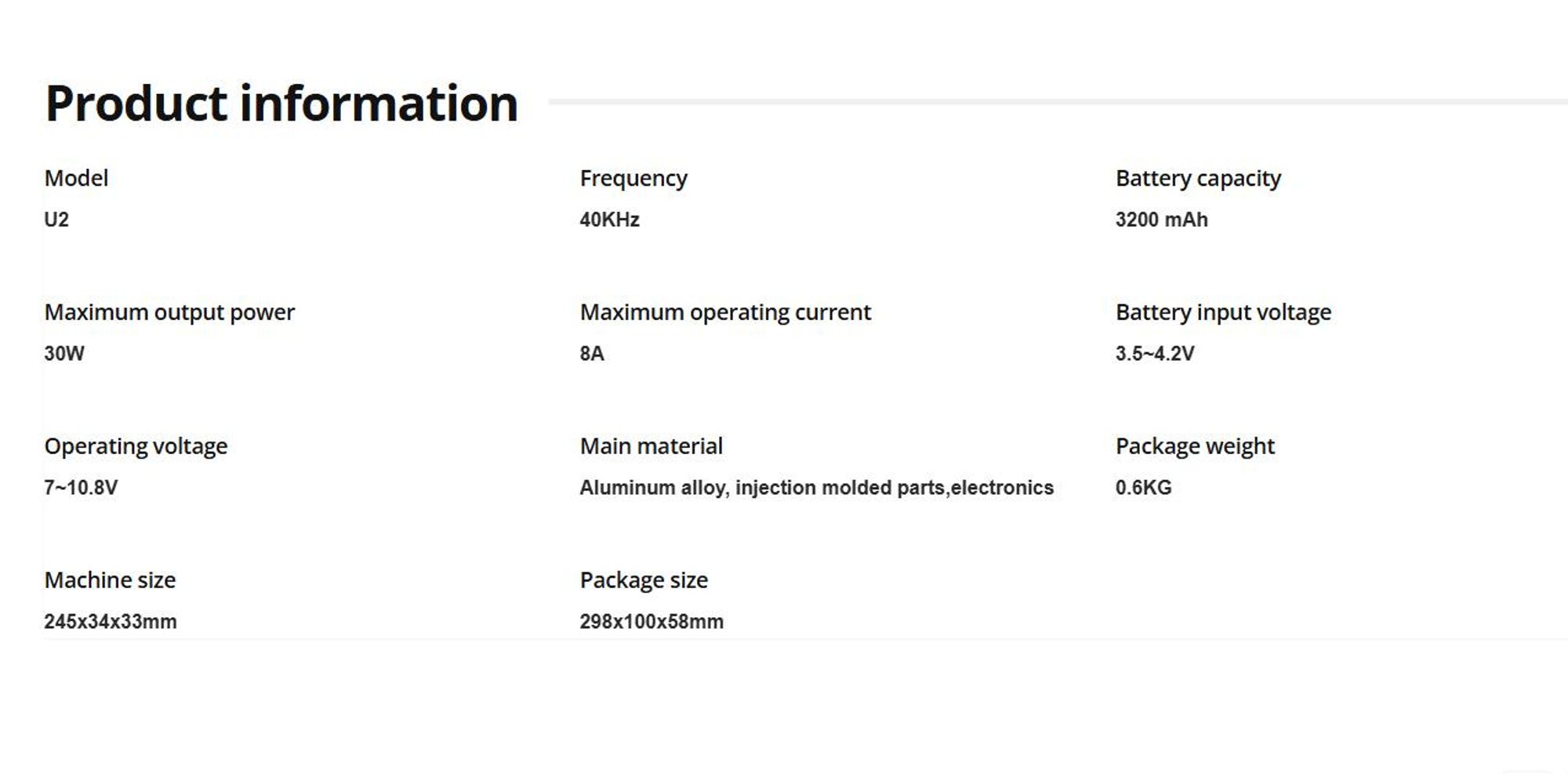Click the Product information heading
Image resolution: width=1568 pixels, height=774 pixels.
pos(281,104)
